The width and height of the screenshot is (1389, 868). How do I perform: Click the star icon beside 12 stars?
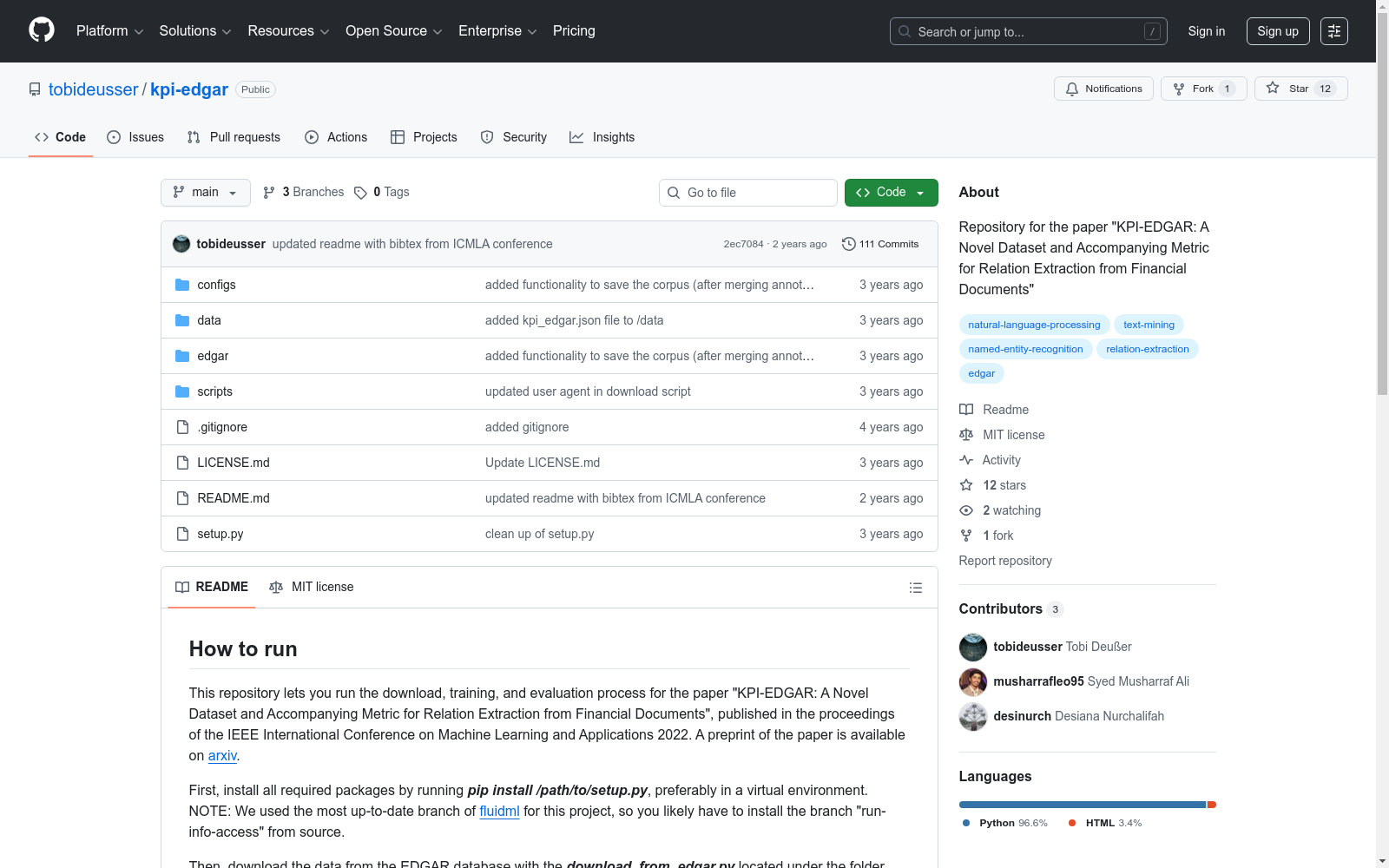tap(966, 485)
